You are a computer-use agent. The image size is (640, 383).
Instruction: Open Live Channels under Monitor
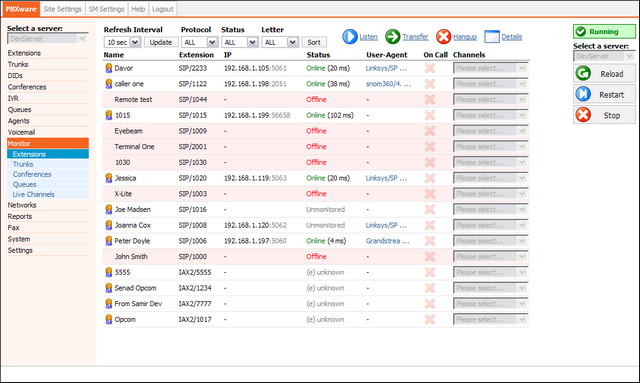click(x=33, y=194)
